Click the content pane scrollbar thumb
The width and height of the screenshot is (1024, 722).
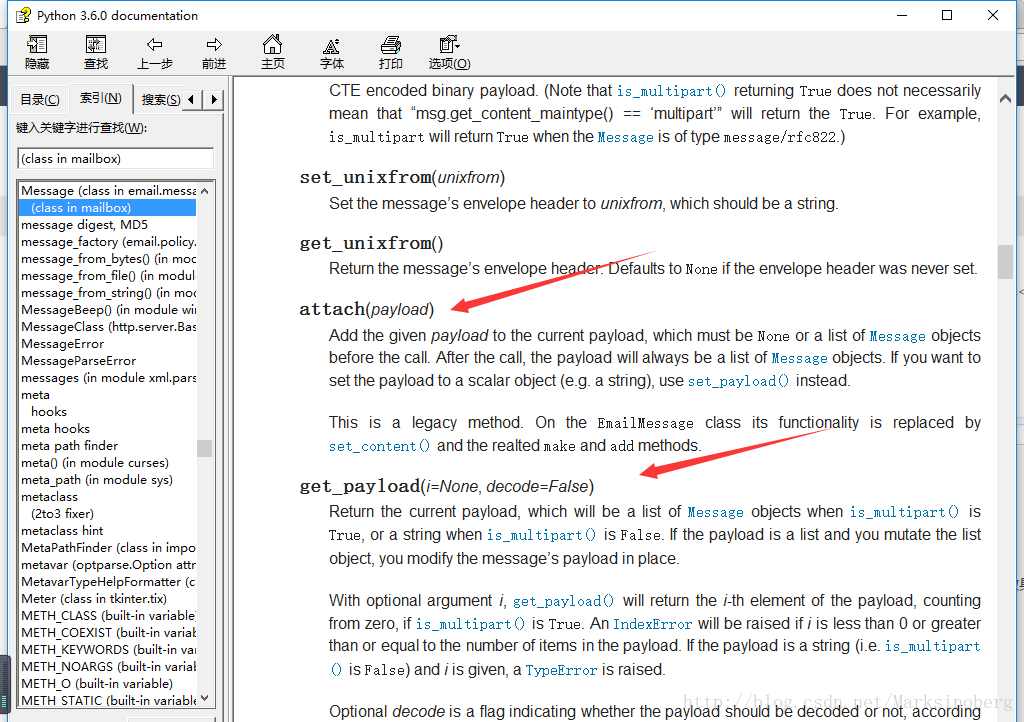point(1006,262)
